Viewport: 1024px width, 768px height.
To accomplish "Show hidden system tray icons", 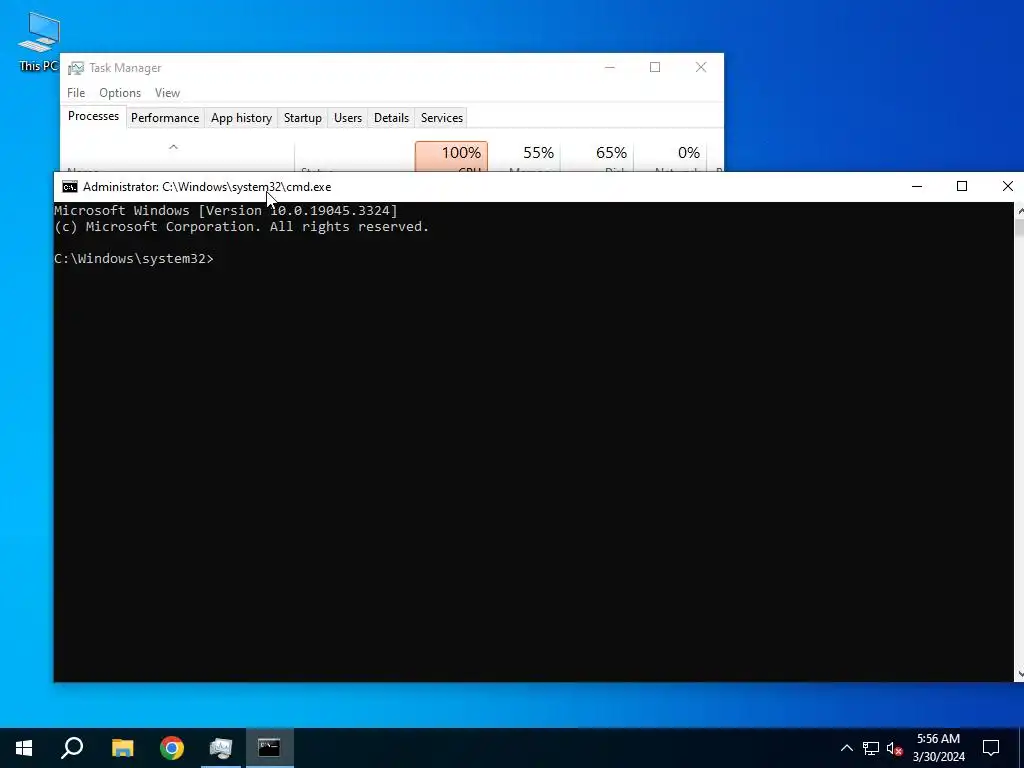I will tap(846, 748).
